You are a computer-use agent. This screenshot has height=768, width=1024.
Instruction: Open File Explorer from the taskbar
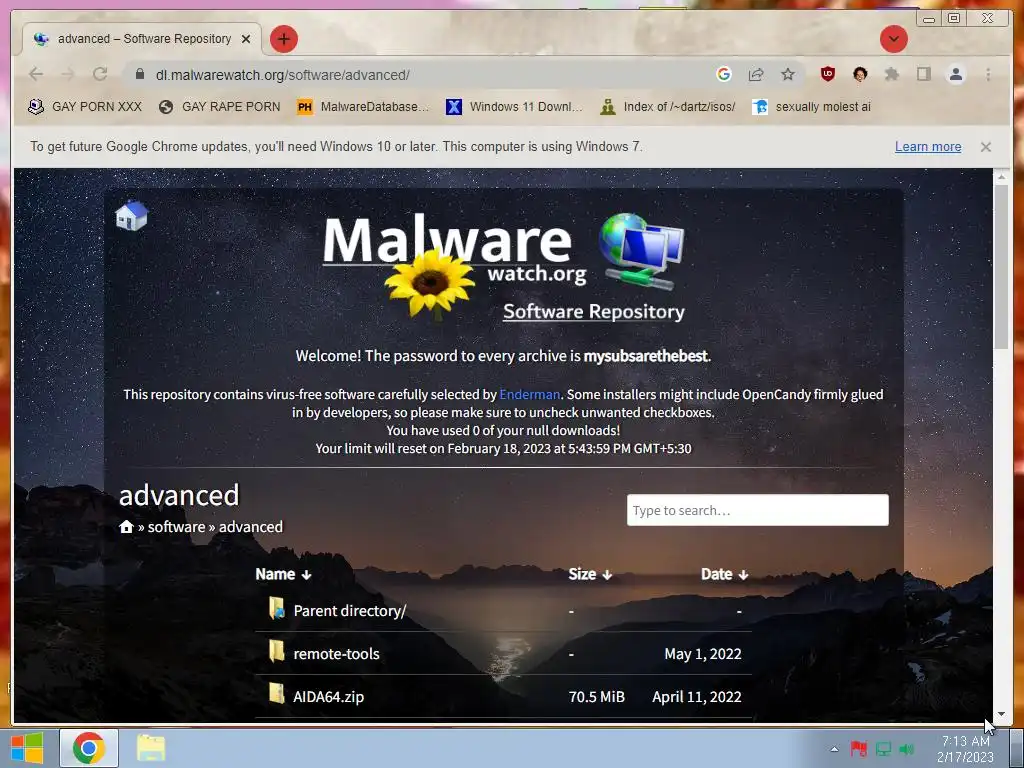click(x=151, y=748)
